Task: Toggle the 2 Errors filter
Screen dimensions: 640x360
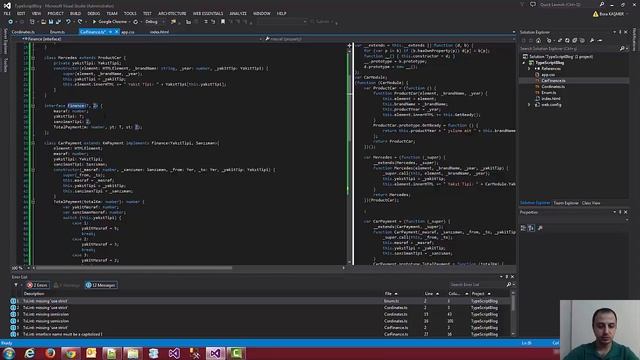Action: 38,285
